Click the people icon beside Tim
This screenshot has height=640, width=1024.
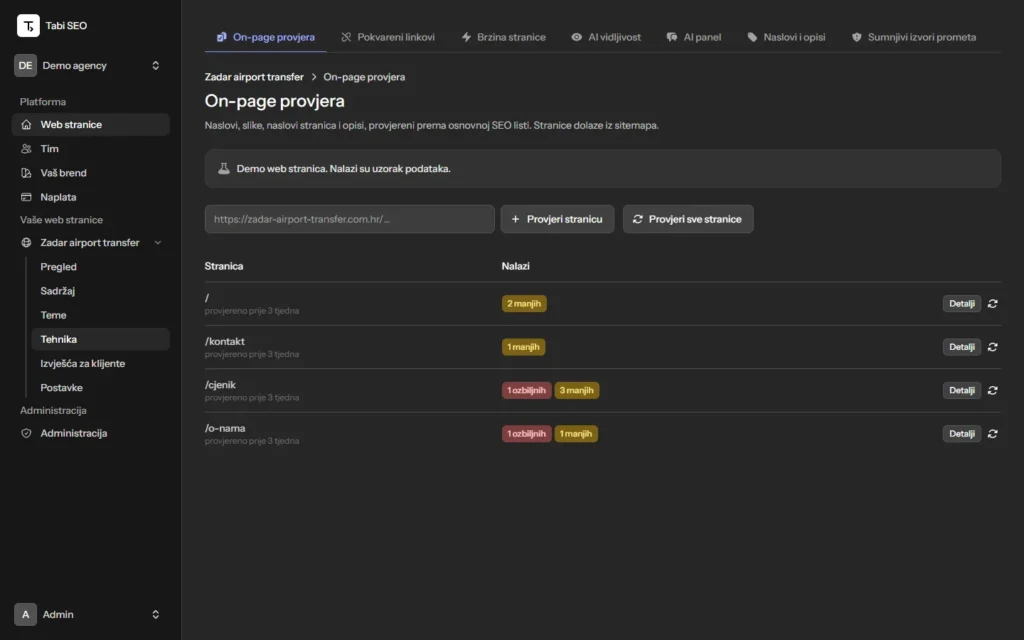tap(26, 149)
